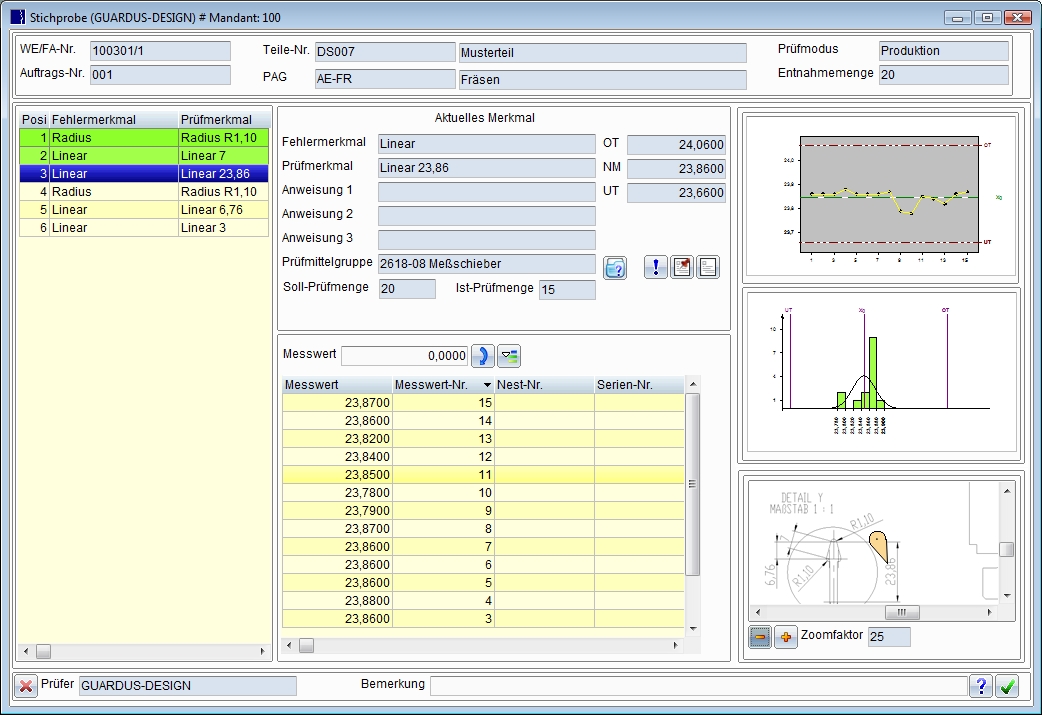This screenshot has width=1042, height=715.
Task: Click the plain document icon beside the pinned note
Action: (x=708, y=267)
